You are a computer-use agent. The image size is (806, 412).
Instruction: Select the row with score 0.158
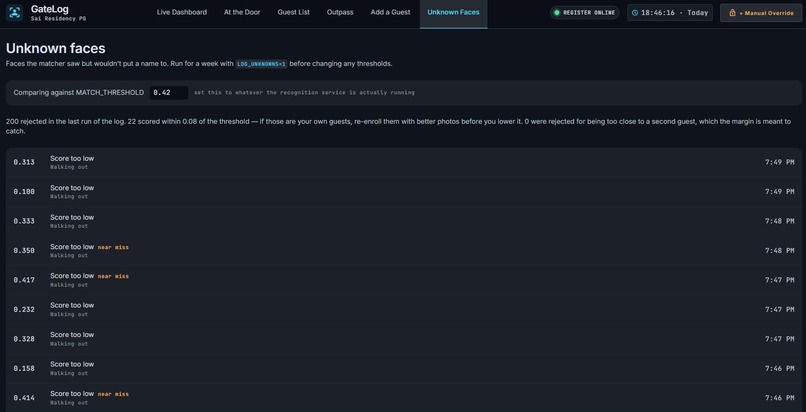click(404, 368)
